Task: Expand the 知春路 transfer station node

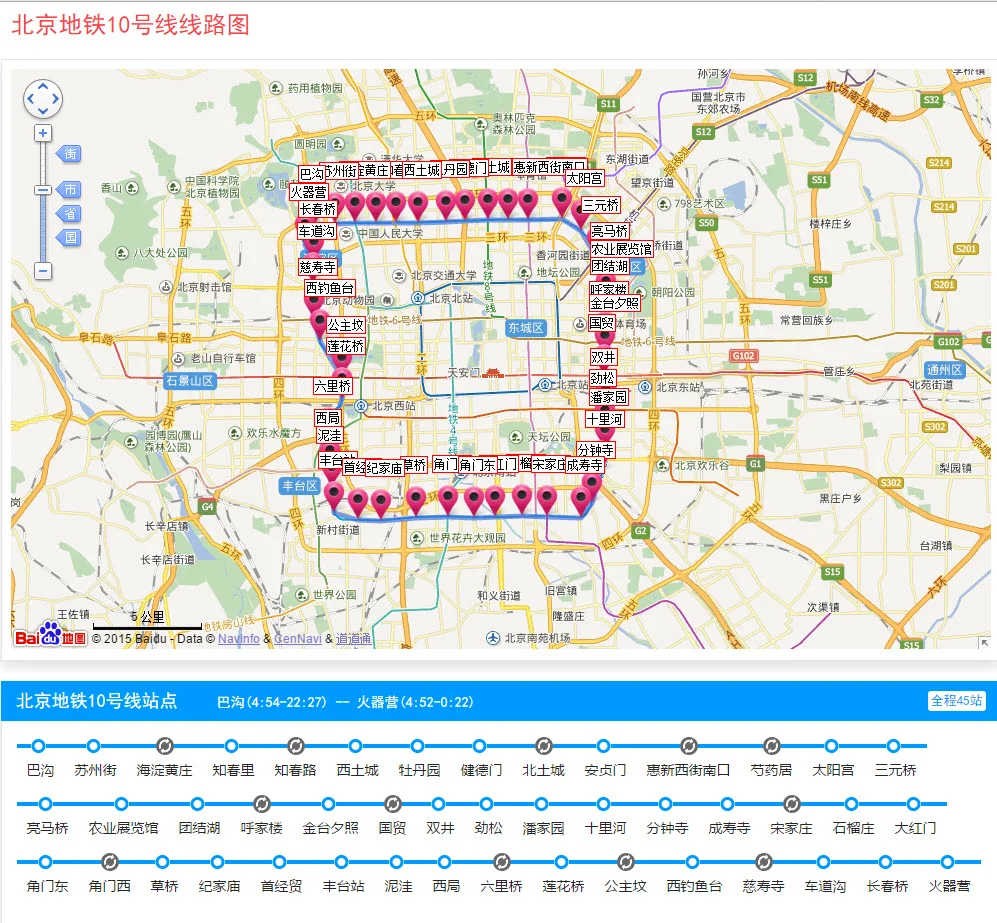Action: 296,745
